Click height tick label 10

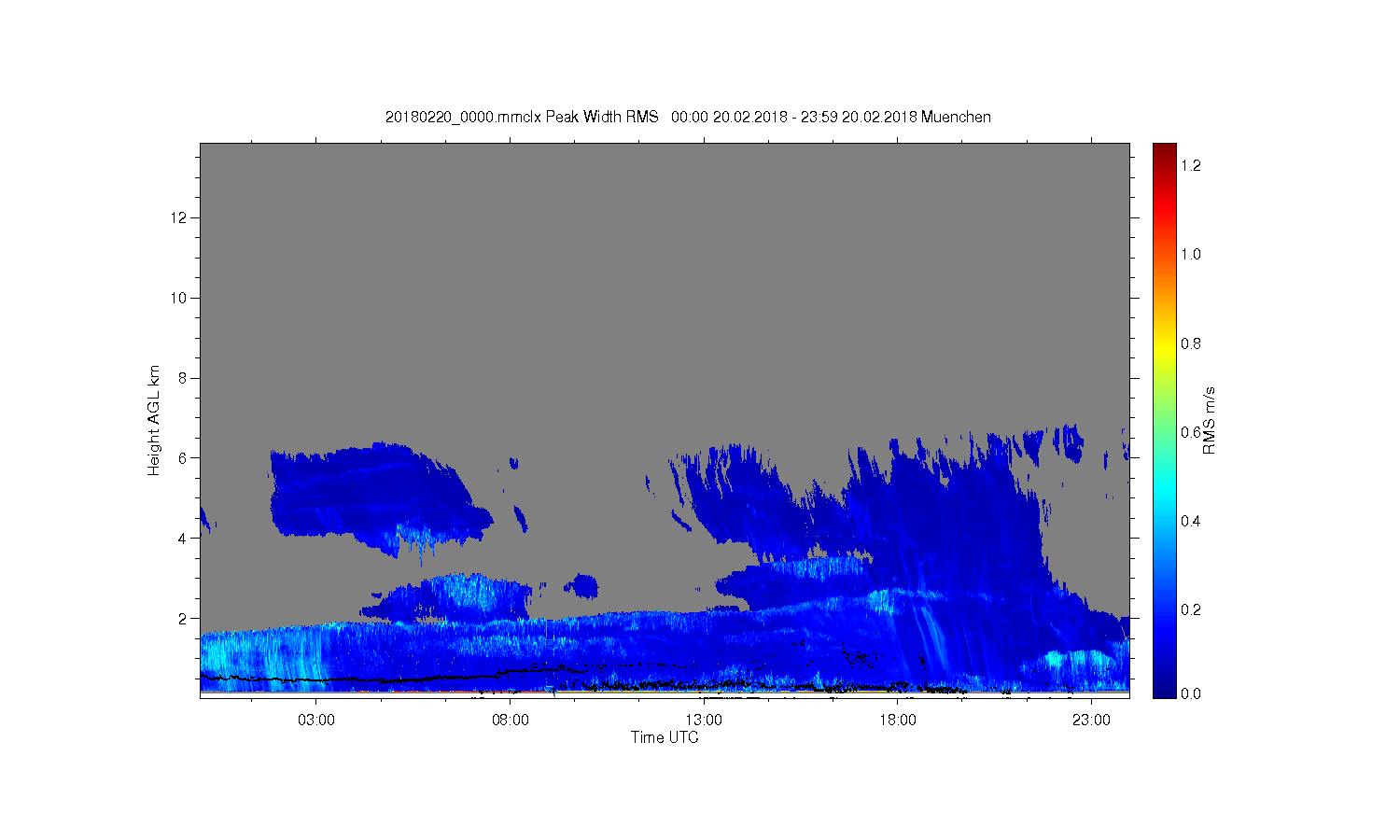[179, 298]
